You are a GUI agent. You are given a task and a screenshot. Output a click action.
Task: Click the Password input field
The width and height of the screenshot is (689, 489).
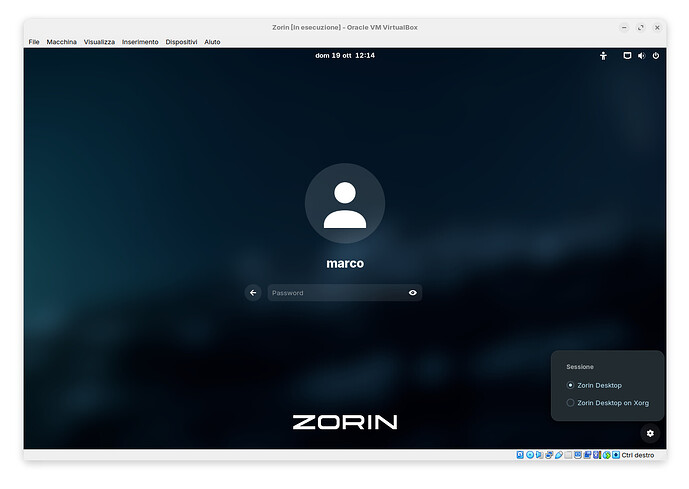[336, 293]
